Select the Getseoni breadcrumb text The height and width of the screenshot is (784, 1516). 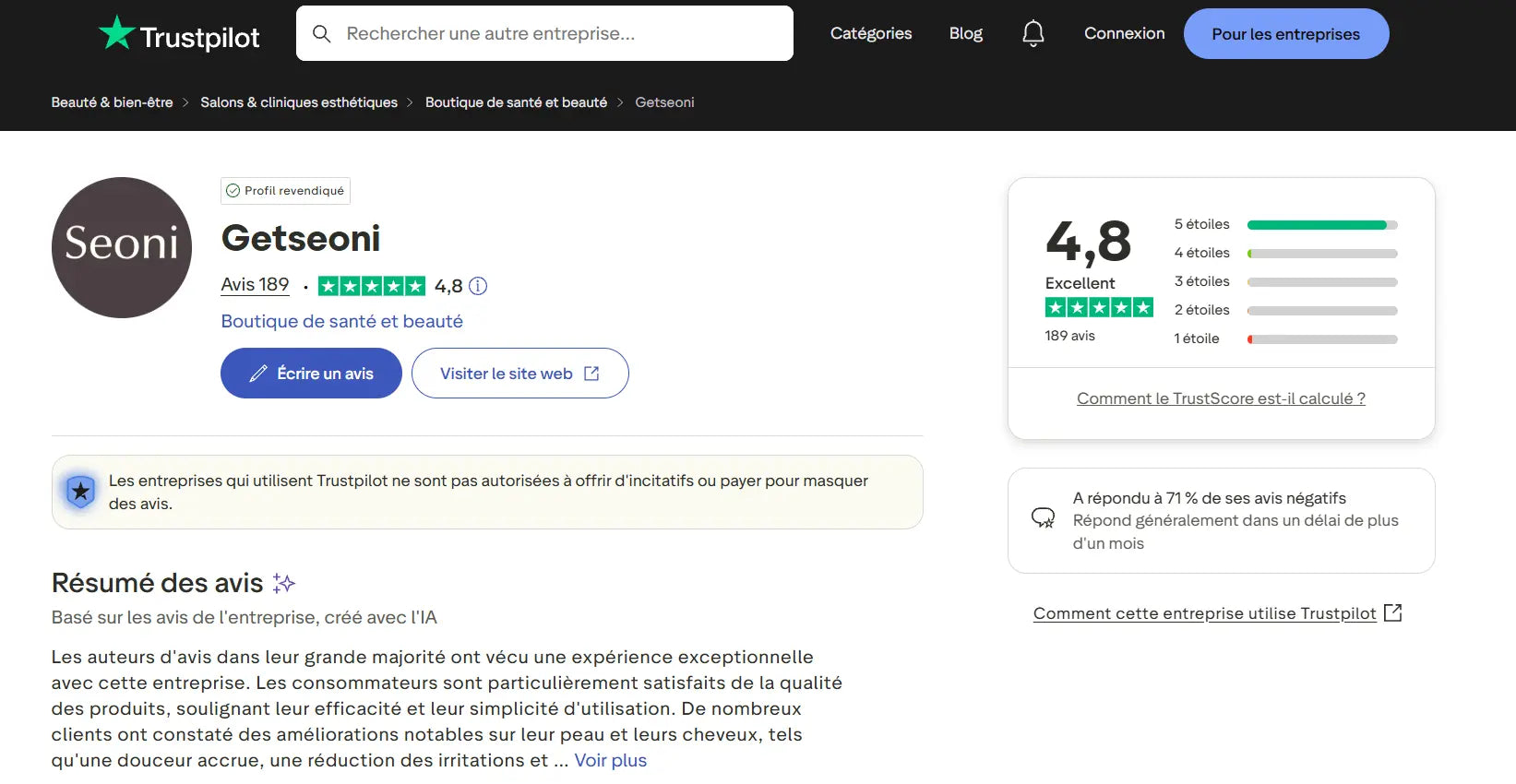pos(664,102)
